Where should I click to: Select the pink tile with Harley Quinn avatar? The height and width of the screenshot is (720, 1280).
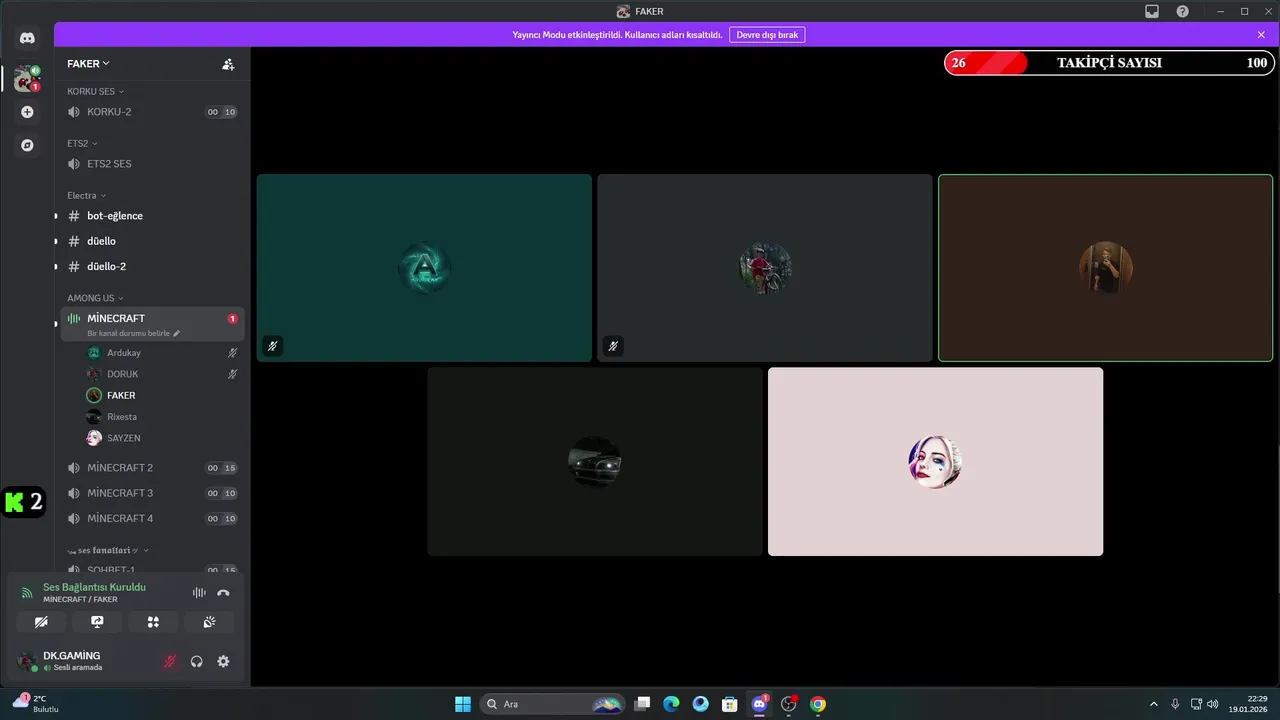[x=935, y=462]
